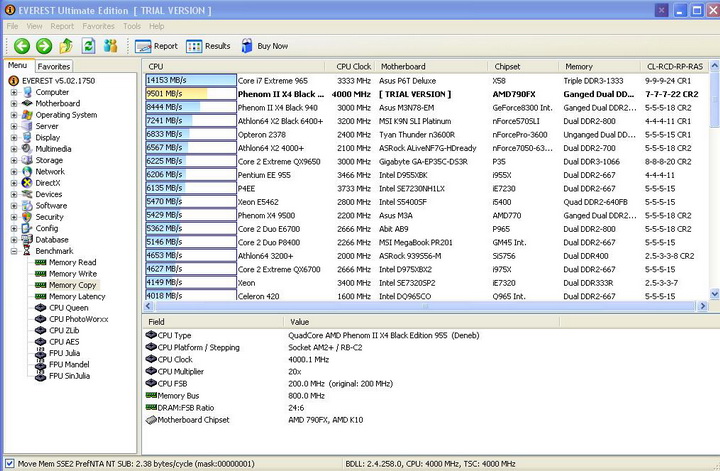Select the Config tree icon

click(x=28, y=228)
